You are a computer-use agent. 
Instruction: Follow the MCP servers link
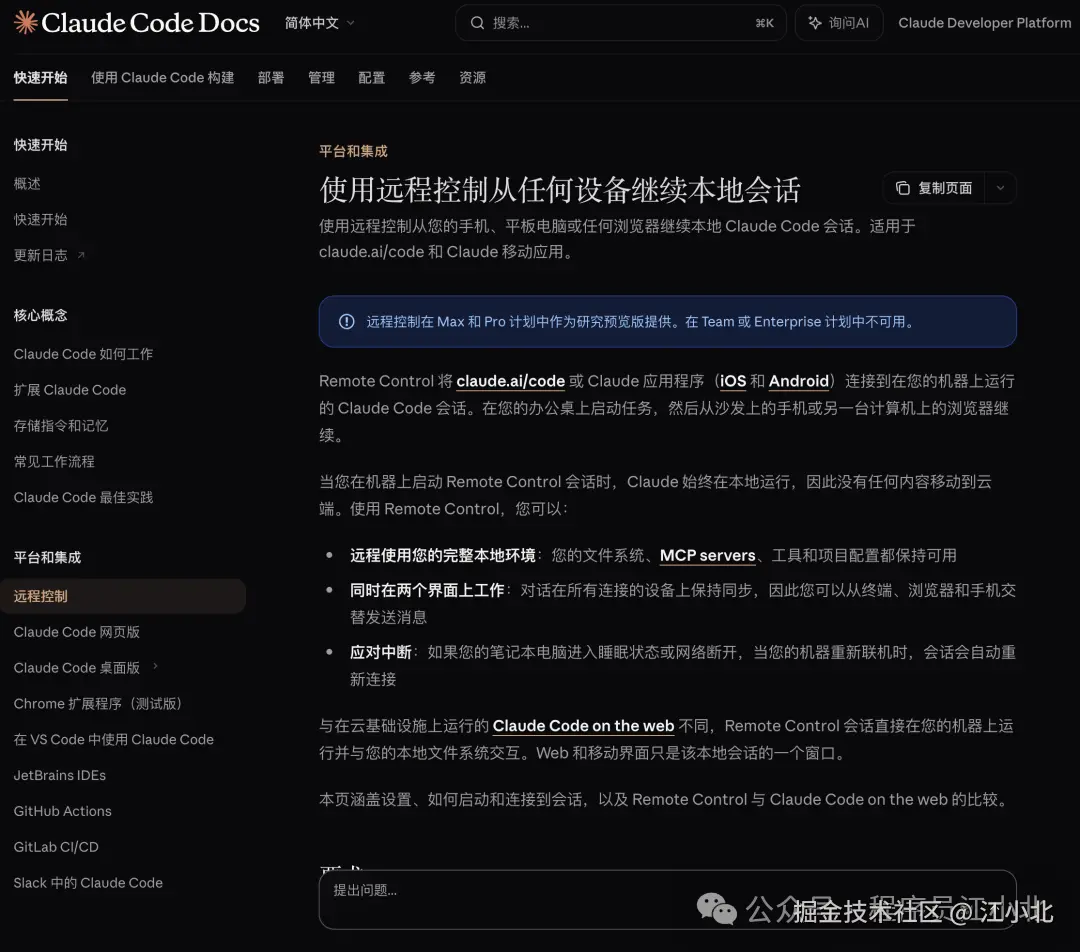pyautogui.click(x=707, y=555)
